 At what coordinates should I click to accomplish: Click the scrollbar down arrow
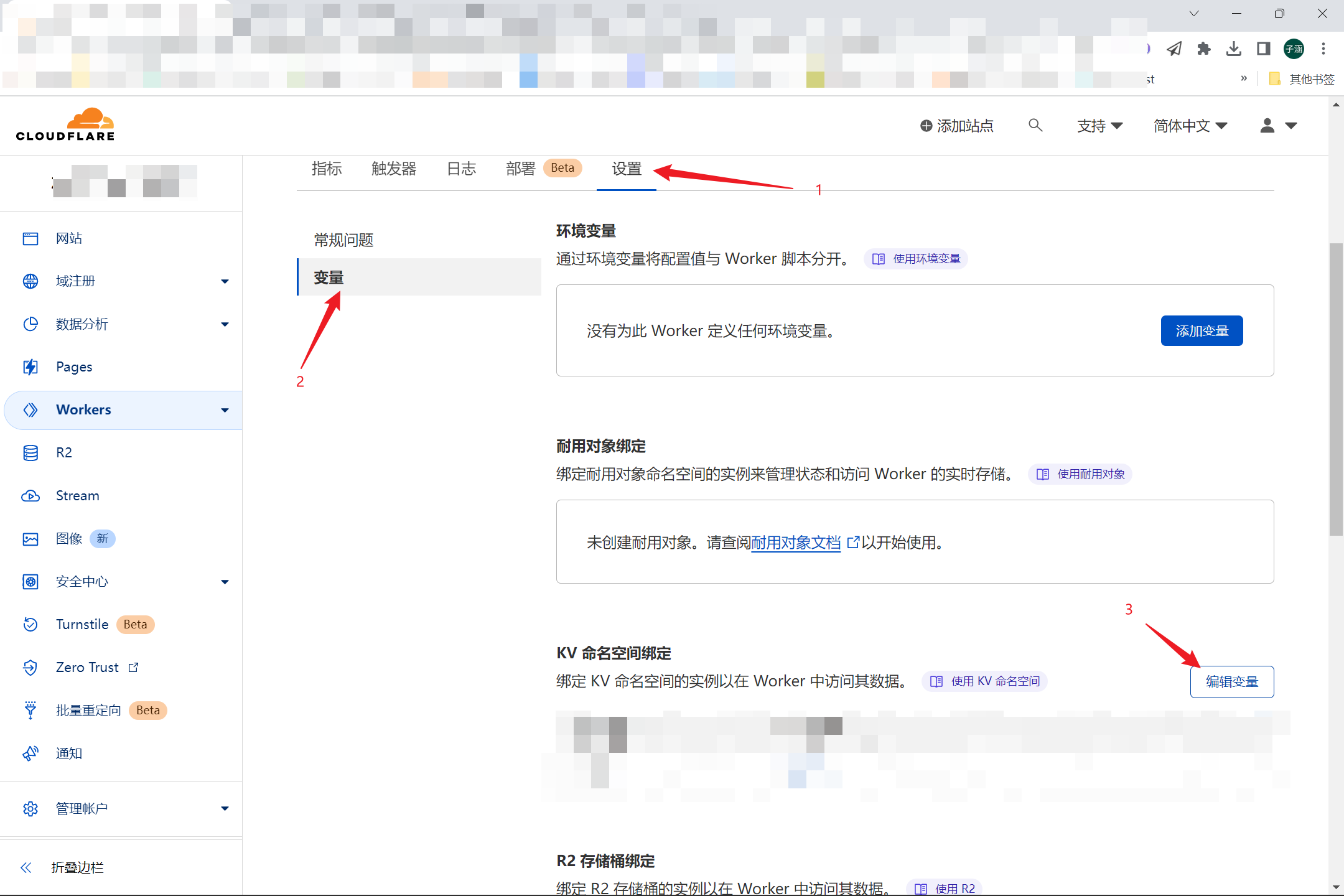point(1336,887)
